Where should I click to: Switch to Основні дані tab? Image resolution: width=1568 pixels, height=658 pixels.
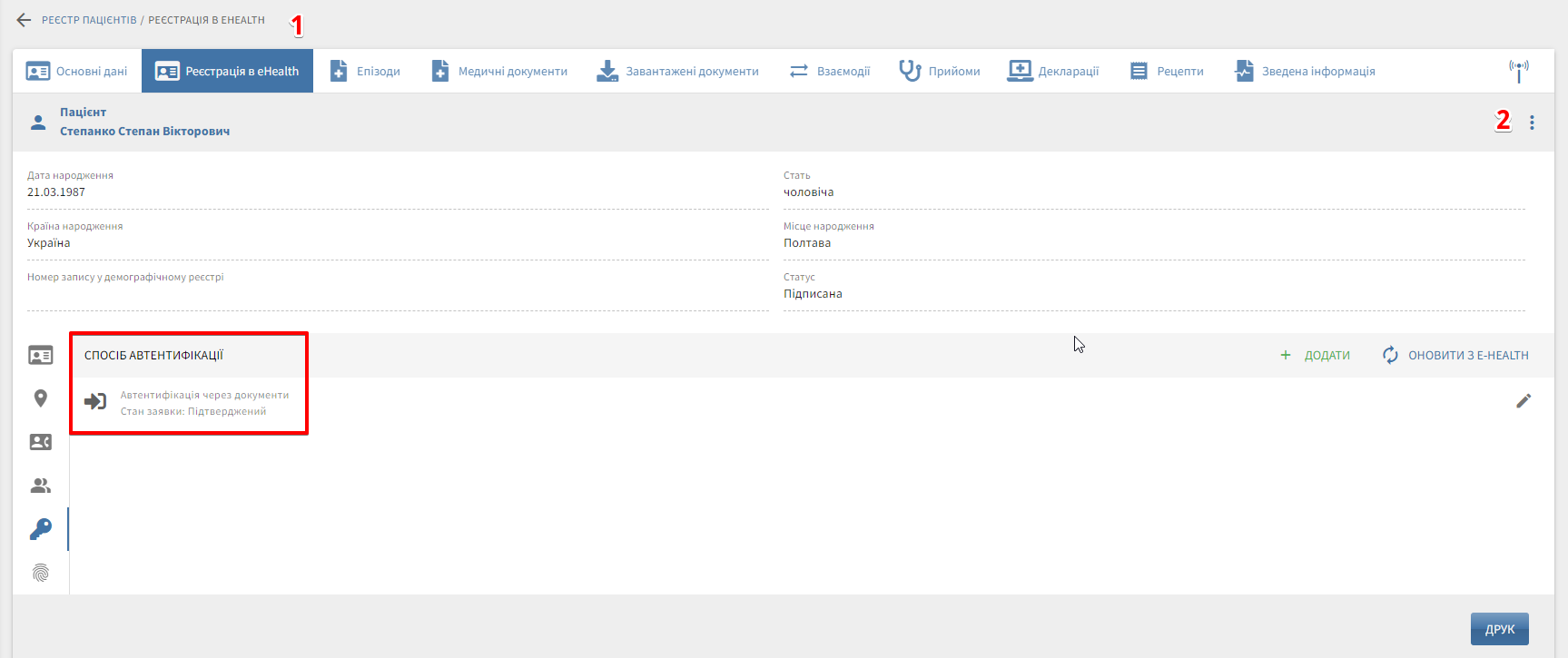tap(77, 72)
